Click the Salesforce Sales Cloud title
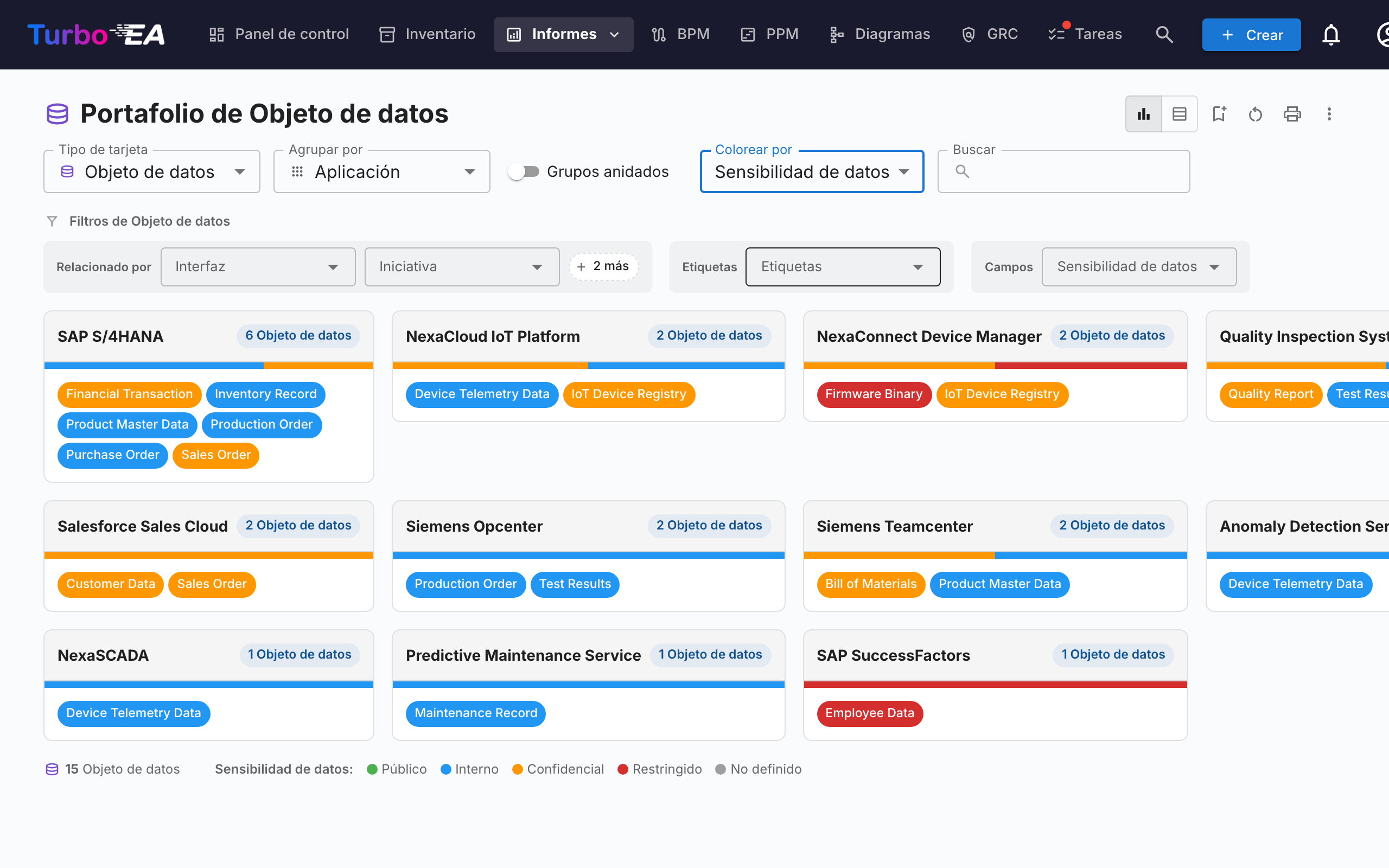 (x=142, y=526)
